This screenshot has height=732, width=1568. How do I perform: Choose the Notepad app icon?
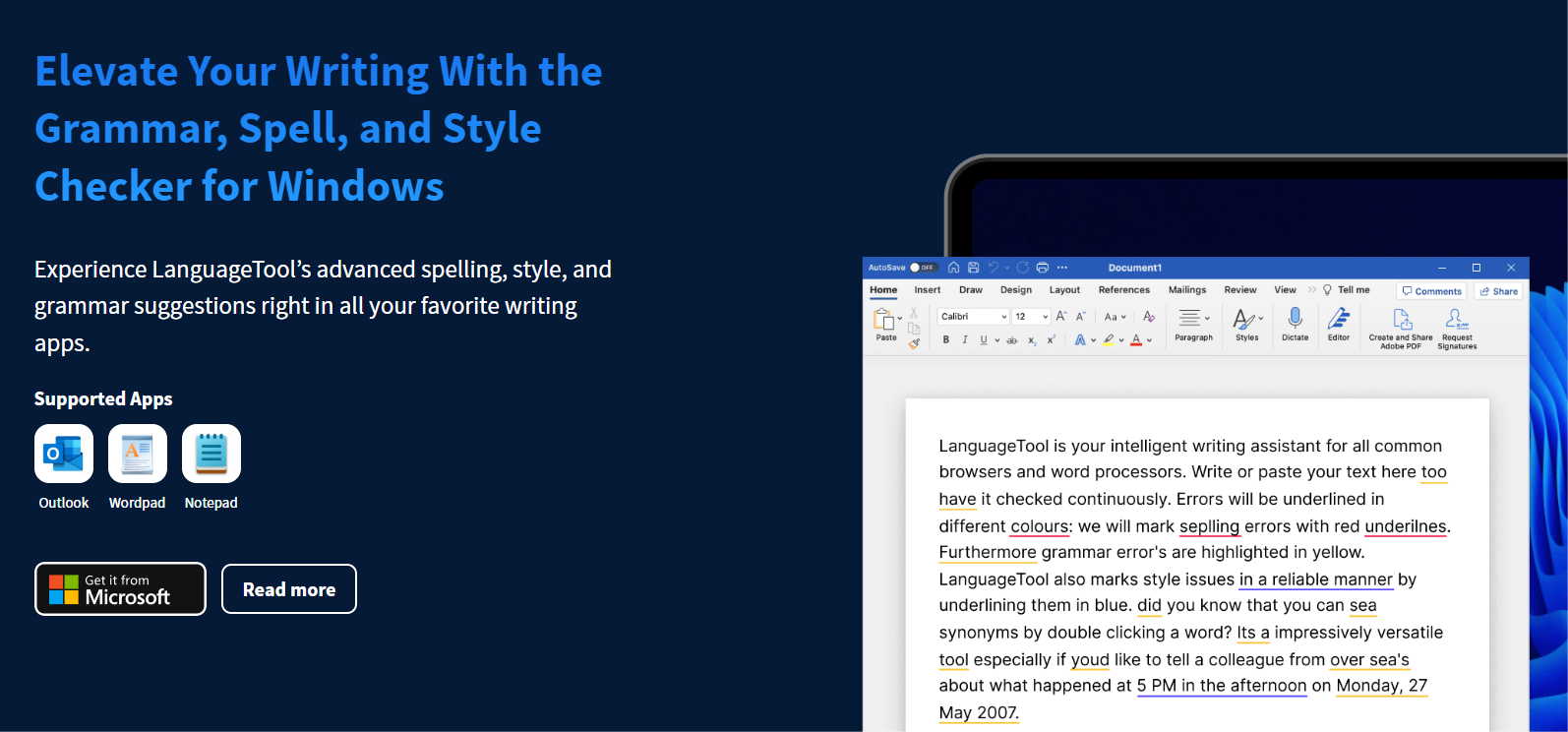(211, 454)
